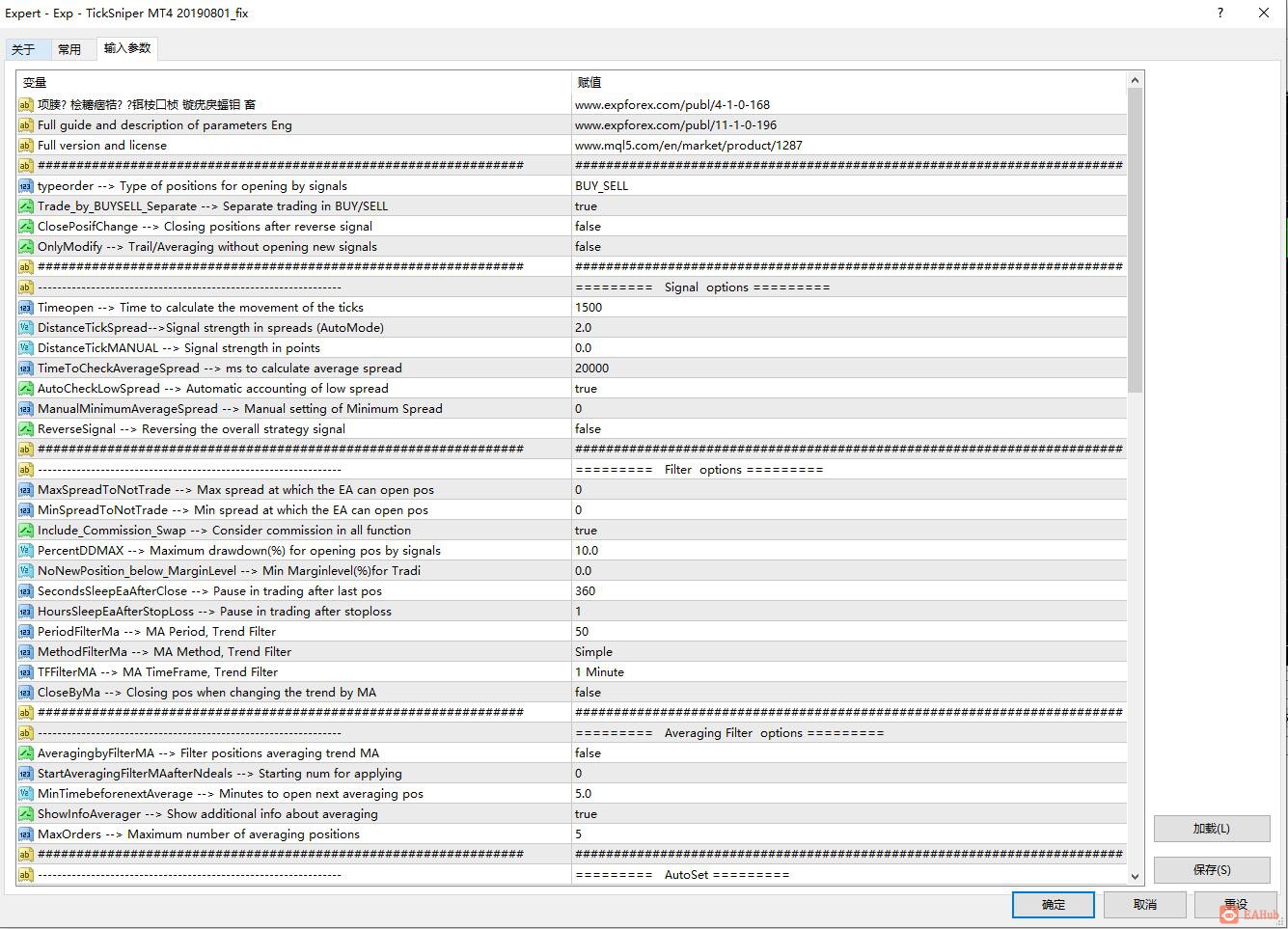Select the icon next to PercentDDMAX
This screenshot has width=1288, height=929.
[x=26, y=551]
